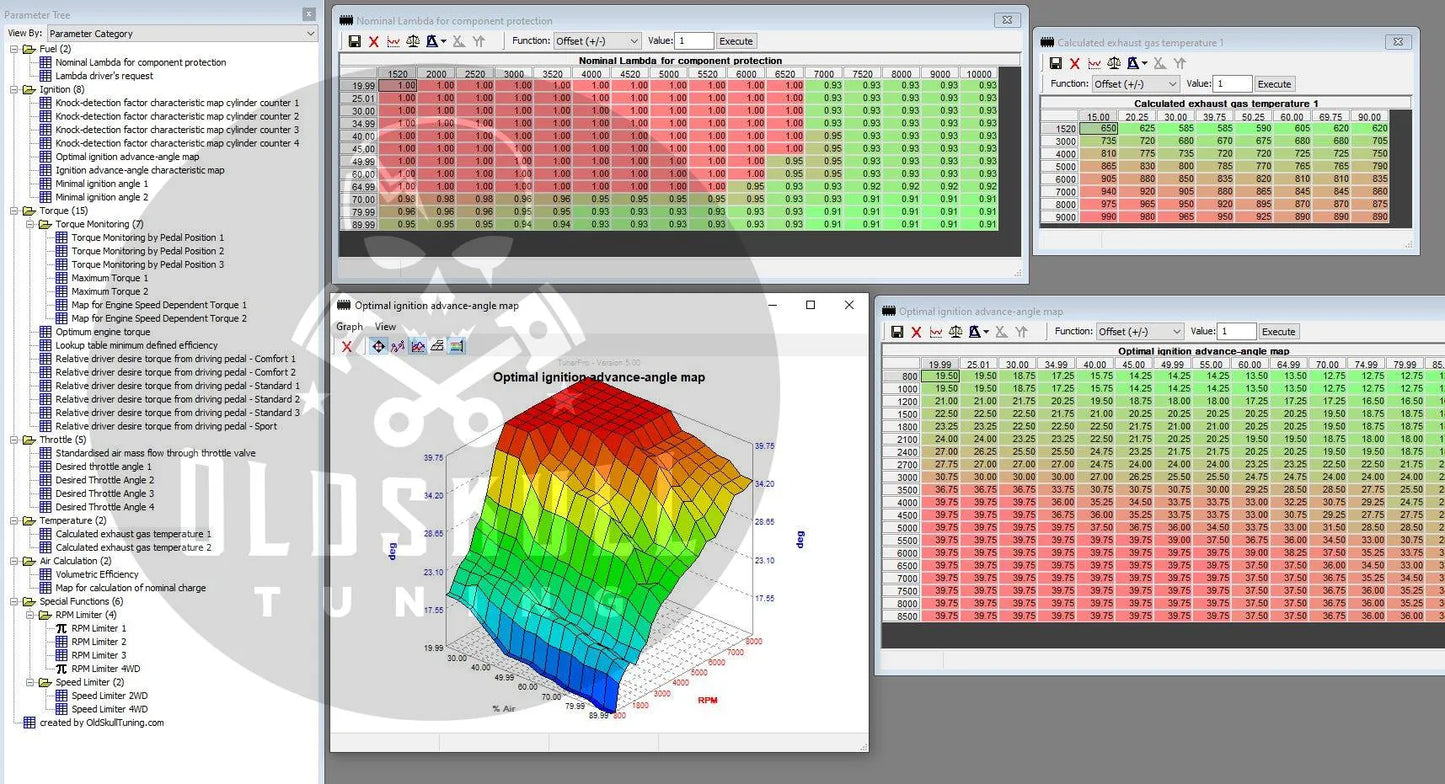Click the RPM Limiter 1 pi scalar icon
Viewport: 1445px width, 784px height.
point(61,629)
